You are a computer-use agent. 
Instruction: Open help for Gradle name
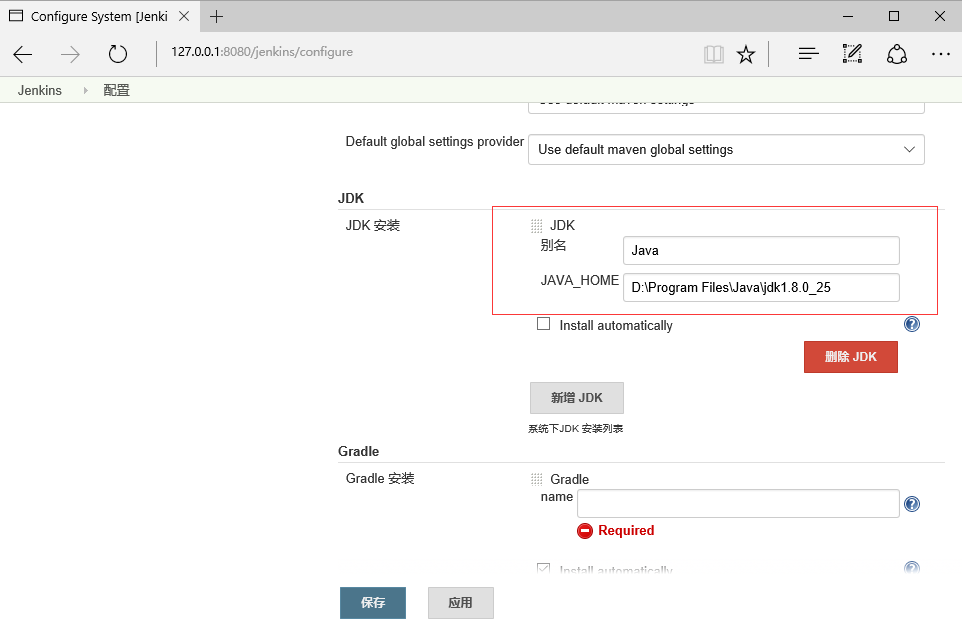click(x=912, y=504)
